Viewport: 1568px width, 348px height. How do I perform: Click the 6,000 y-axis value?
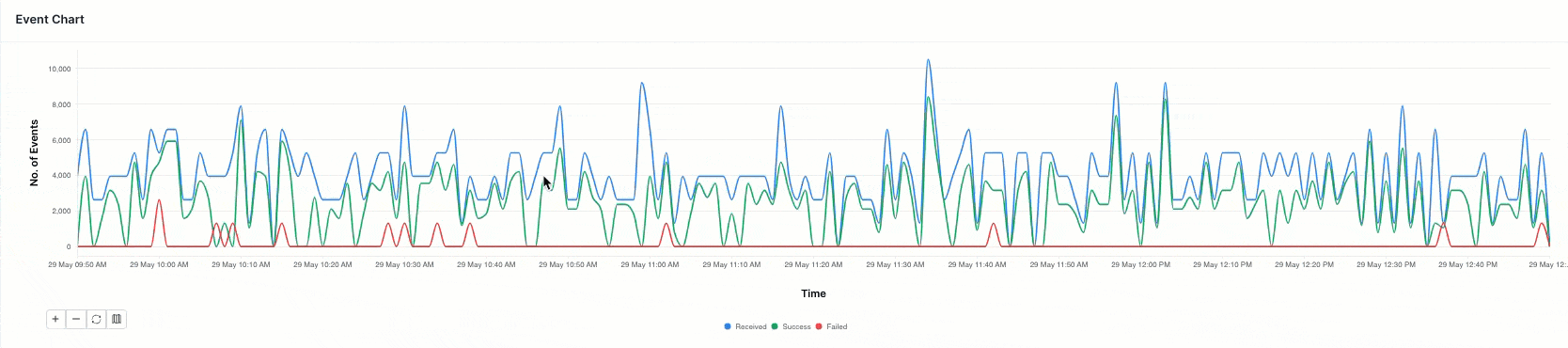[x=61, y=140]
